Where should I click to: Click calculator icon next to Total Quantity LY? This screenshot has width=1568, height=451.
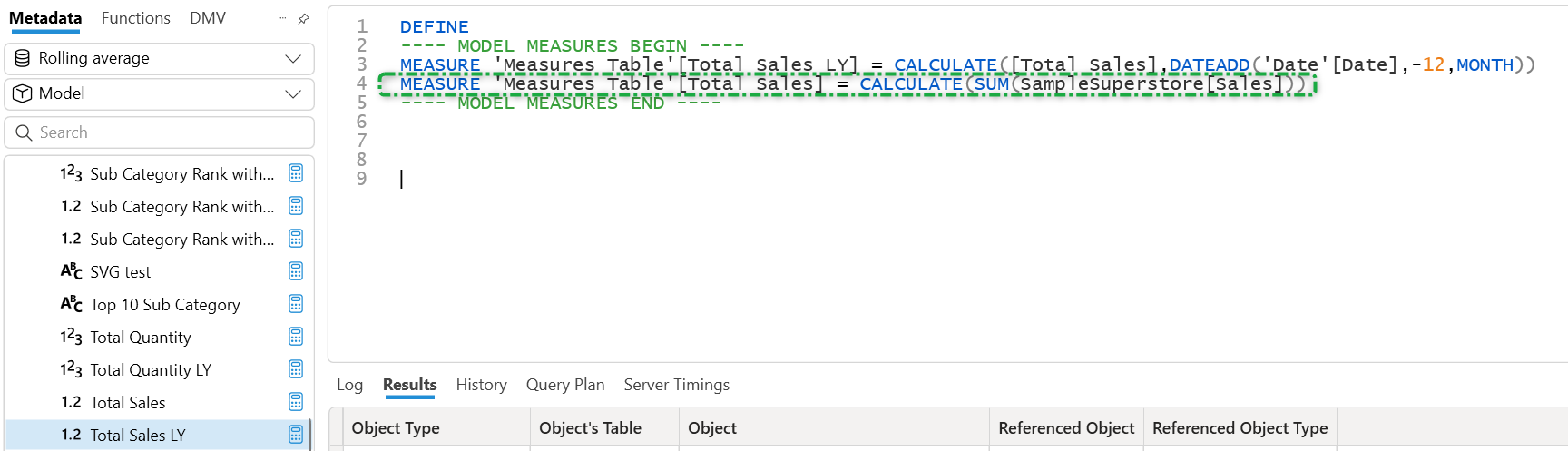(x=296, y=369)
